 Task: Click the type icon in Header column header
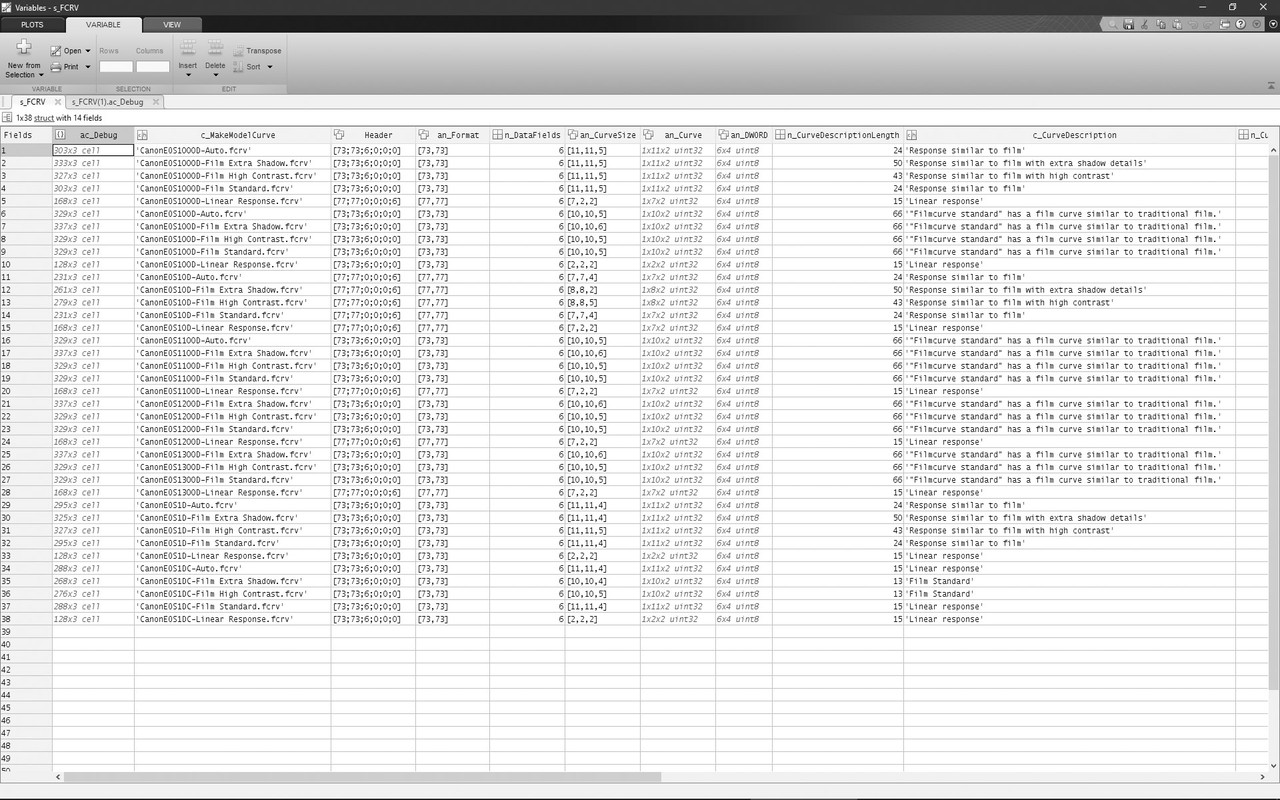pyautogui.click(x=339, y=135)
